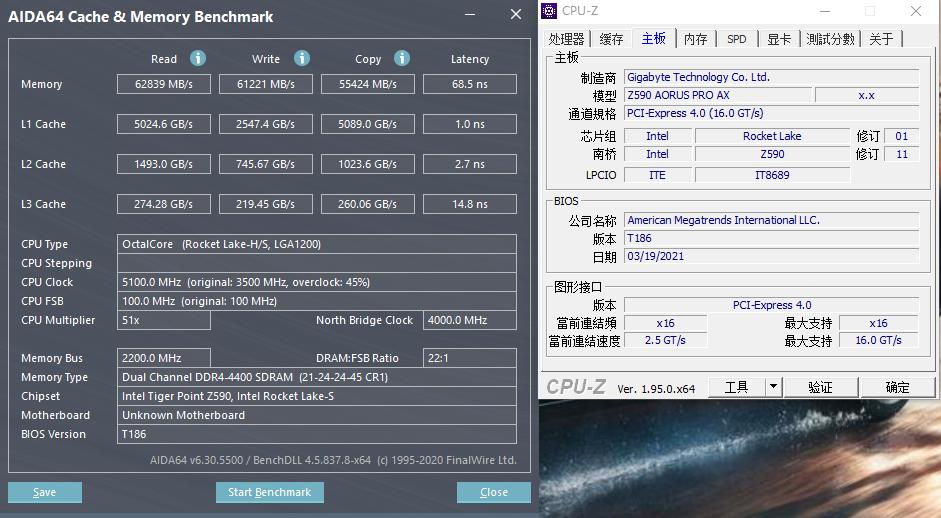Open the 关于 tab in CPU-Z
The height and width of the screenshot is (518, 941).
tap(881, 40)
